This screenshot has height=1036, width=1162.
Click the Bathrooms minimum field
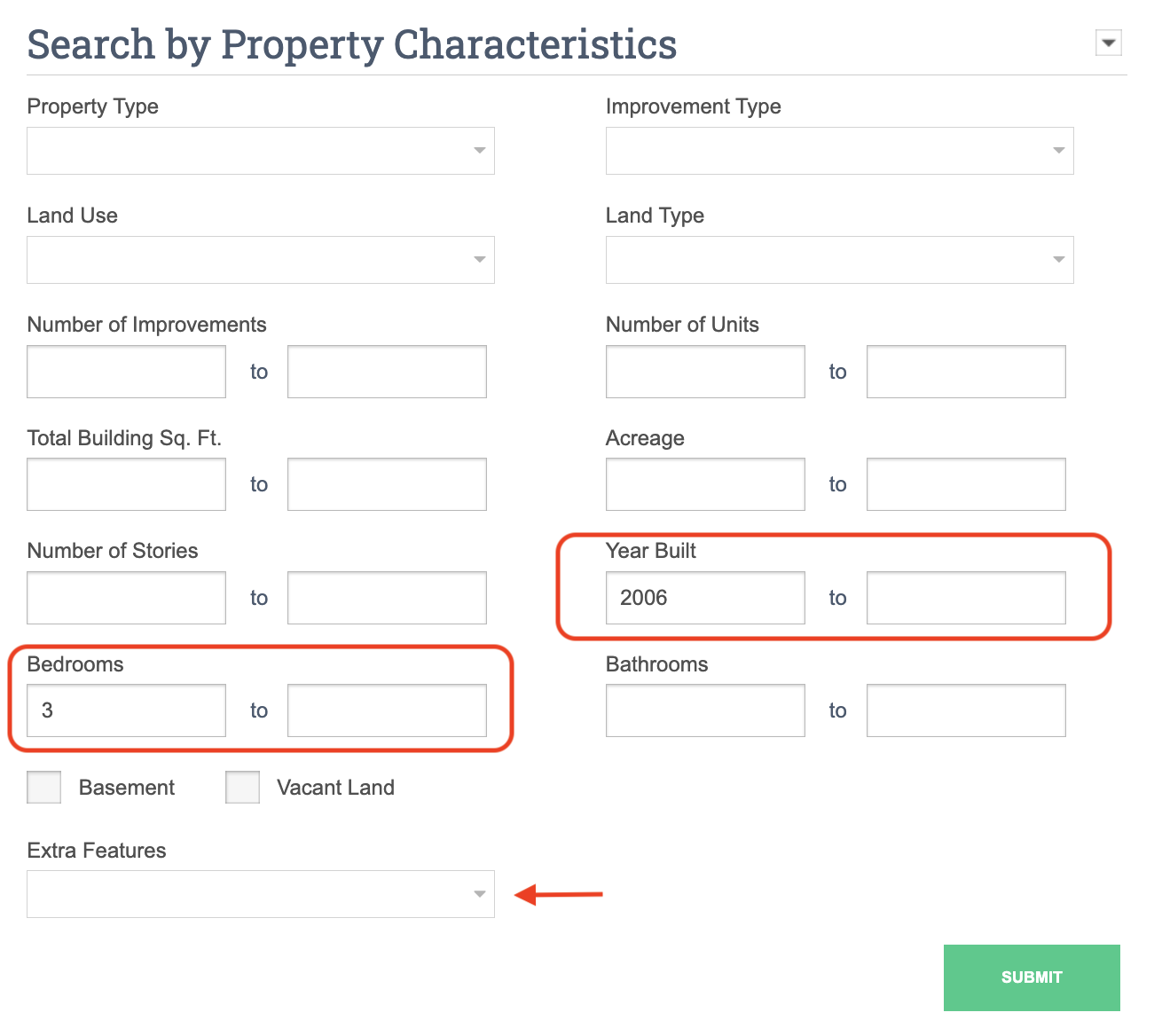click(x=705, y=710)
